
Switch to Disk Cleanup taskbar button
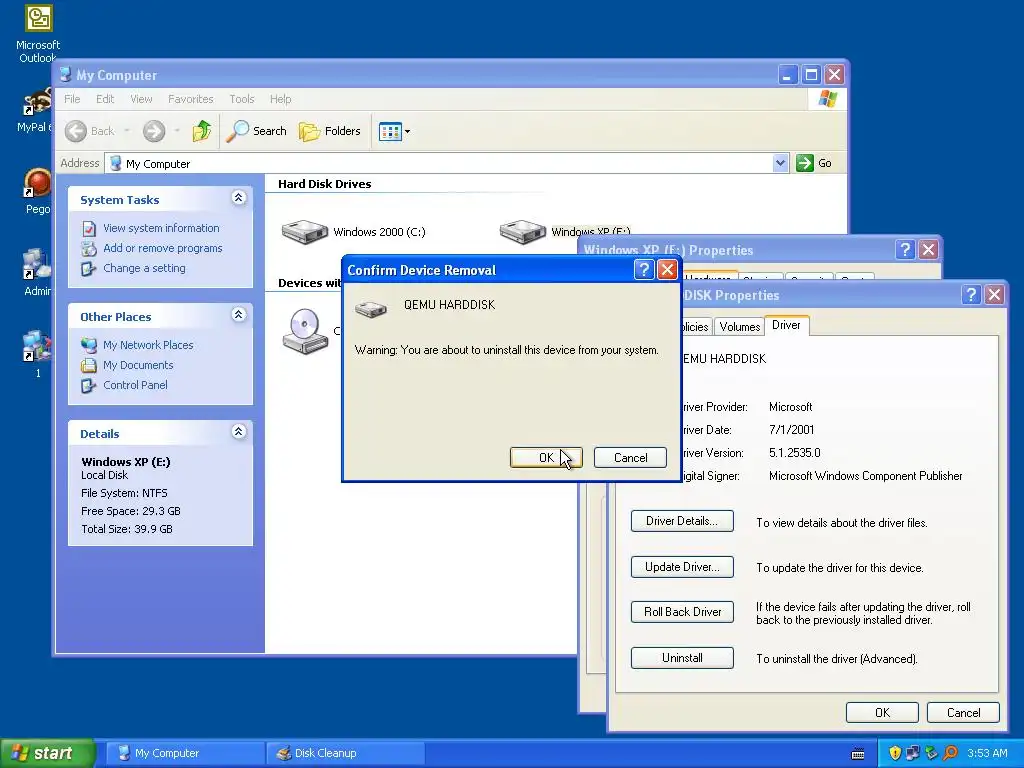click(x=345, y=753)
